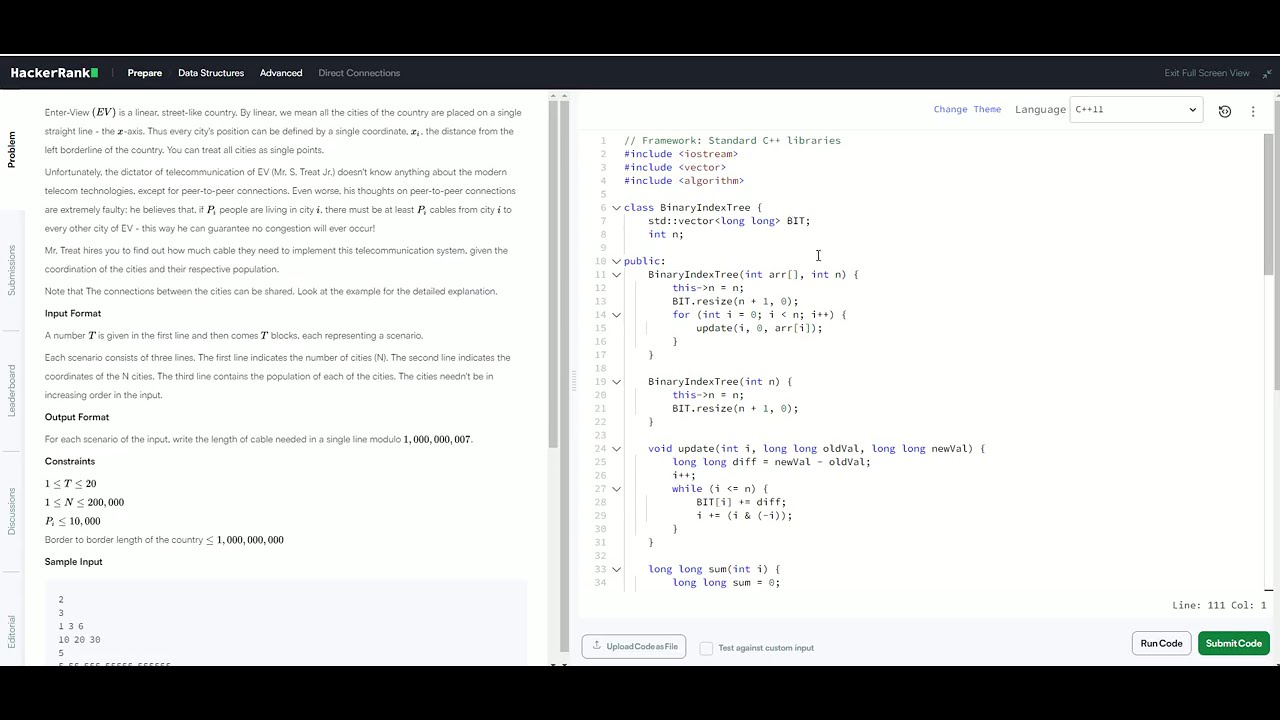Click the panel divider handle
Viewport: 1280px width, 720px height.
(x=574, y=380)
